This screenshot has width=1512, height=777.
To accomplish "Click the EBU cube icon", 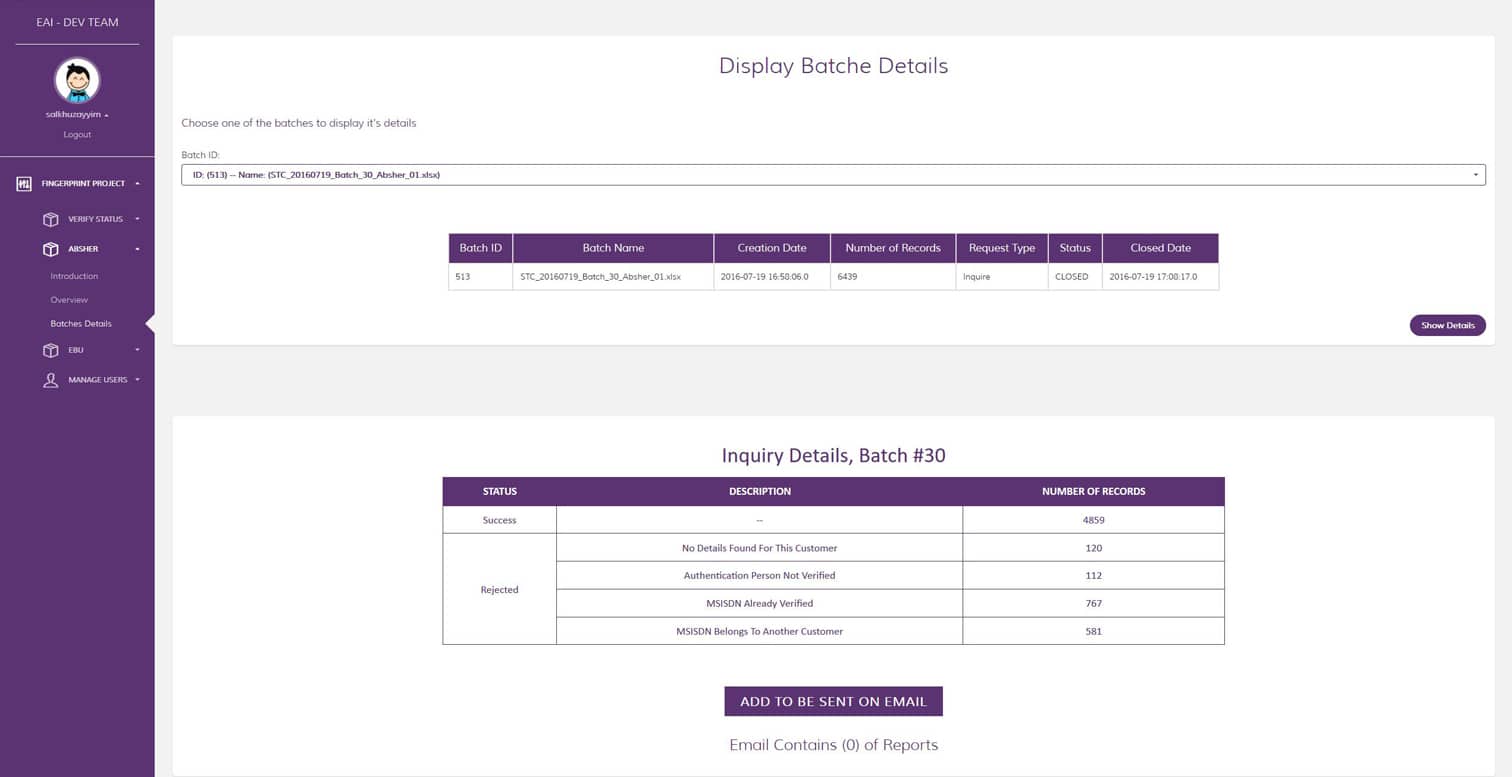I will coord(51,350).
